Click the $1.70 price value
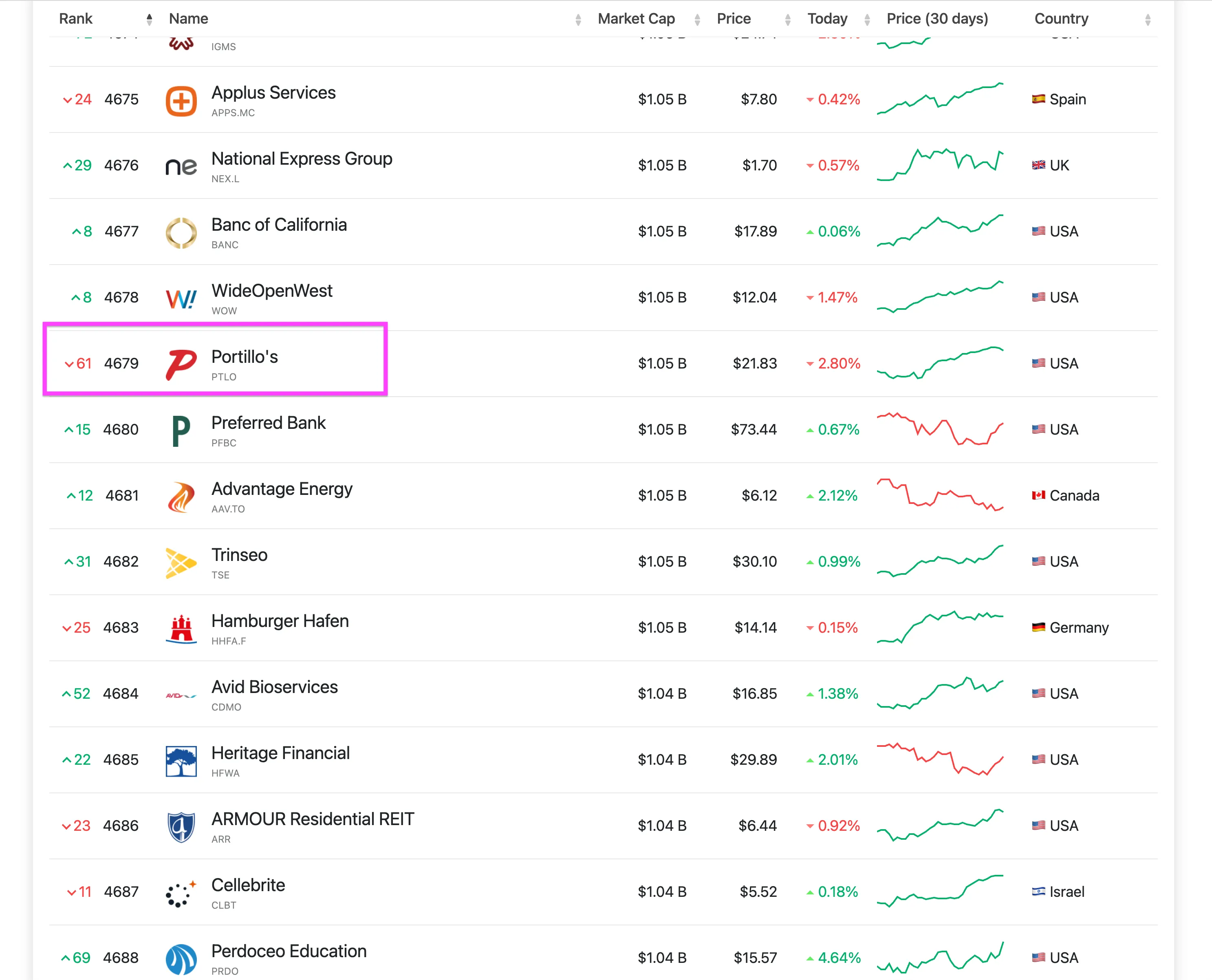Viewport: 1212px width, 980px height. [760, 166]
